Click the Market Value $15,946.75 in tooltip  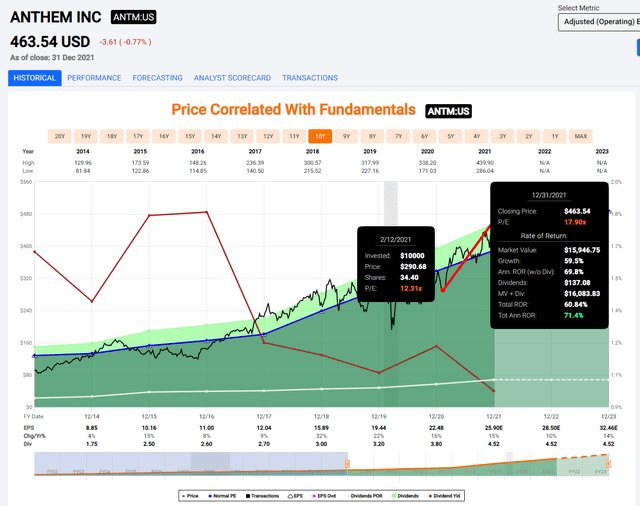coord(582,250)
